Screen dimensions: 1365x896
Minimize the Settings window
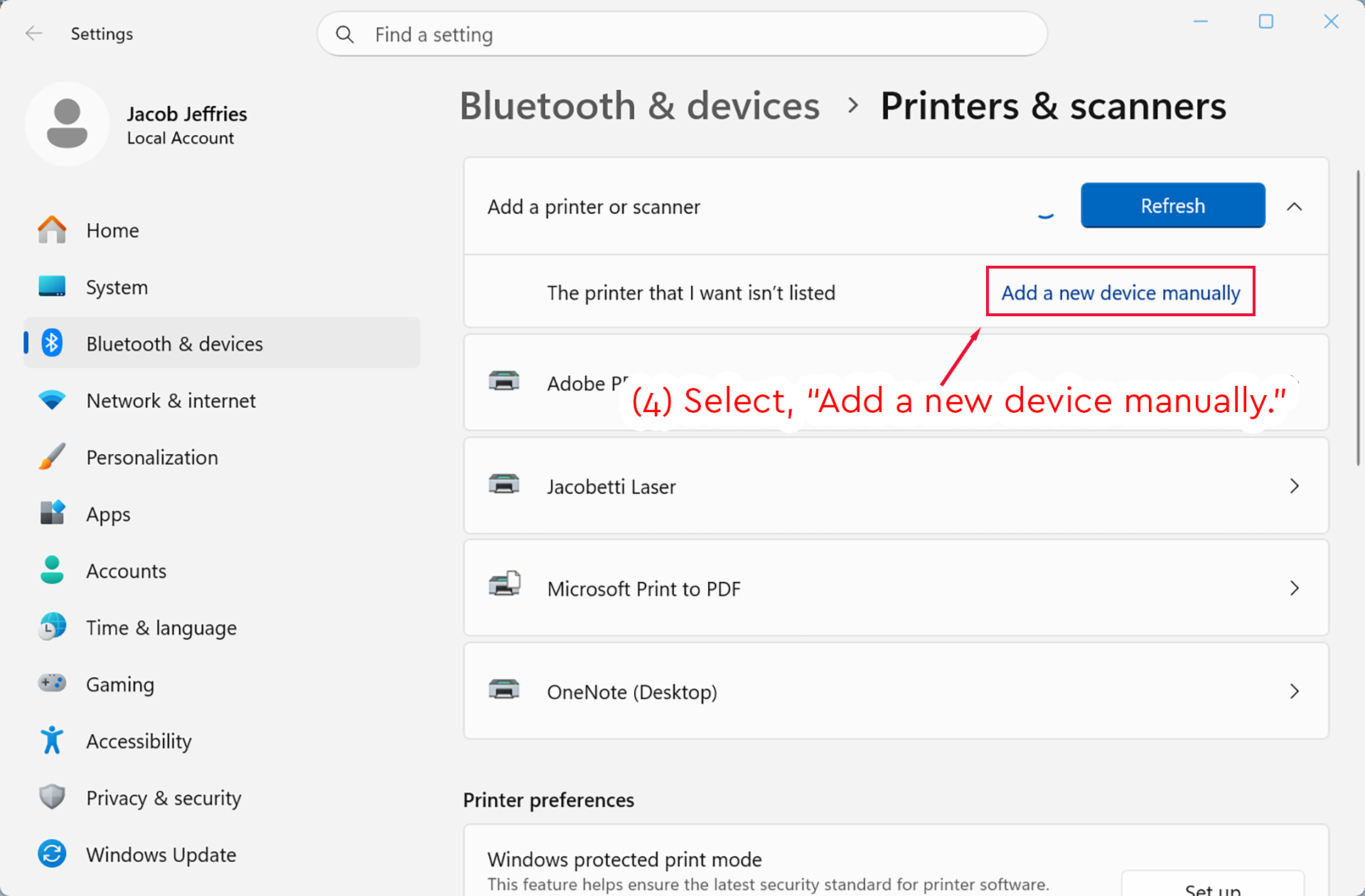[x=1201, y=21]
